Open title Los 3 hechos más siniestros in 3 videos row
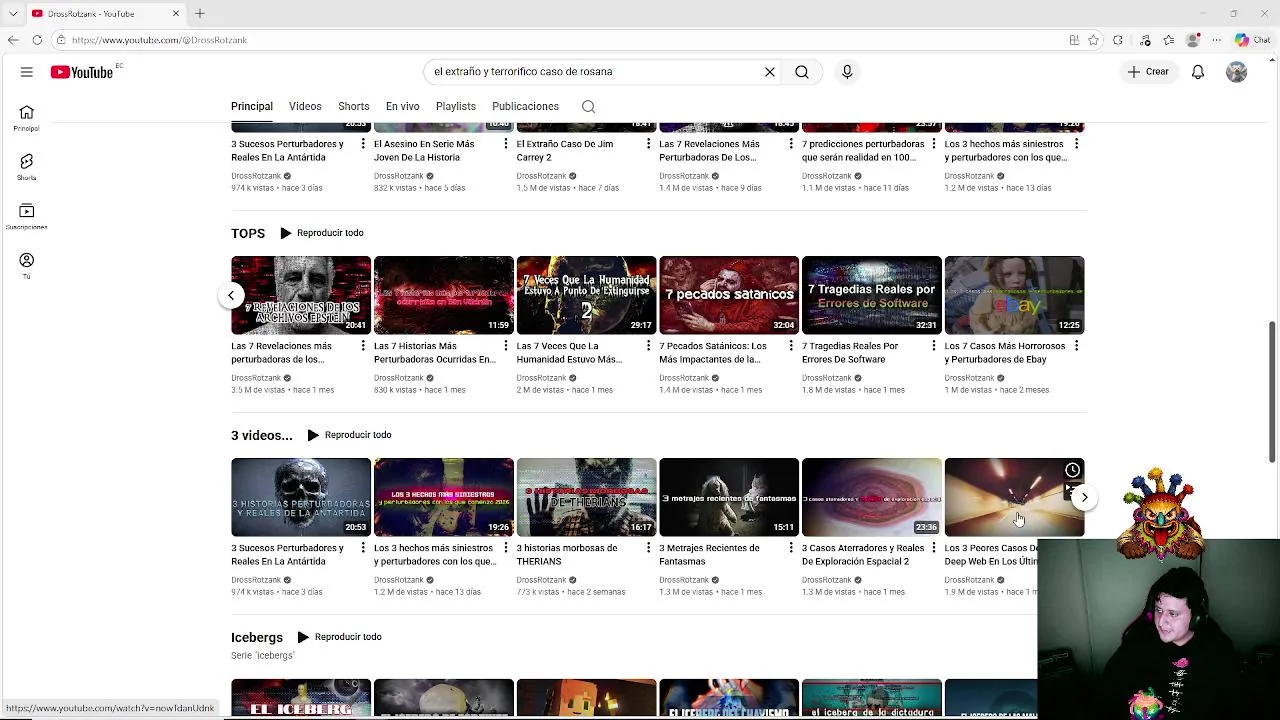This screenshot has width=1280, height=720. [x=435, y=554]
